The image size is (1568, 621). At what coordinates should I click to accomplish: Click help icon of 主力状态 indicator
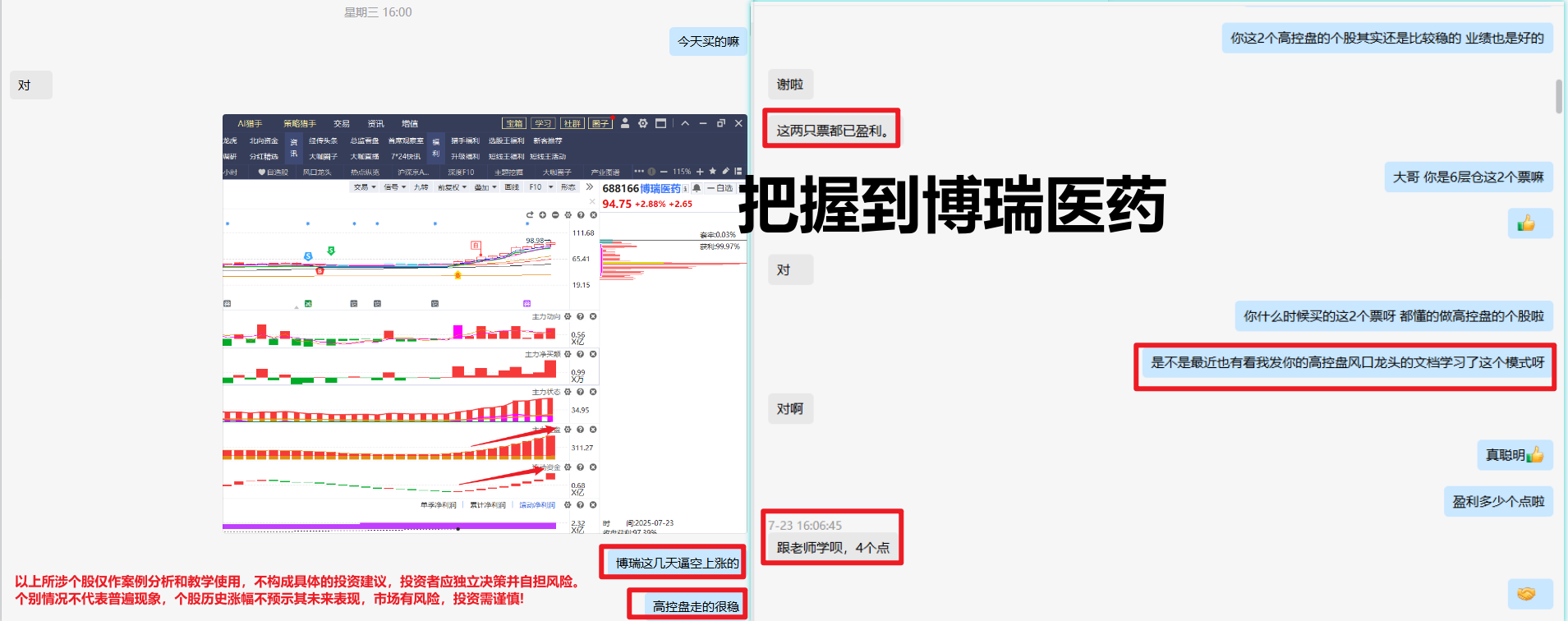pyautogui.click(x=581, y=392)
